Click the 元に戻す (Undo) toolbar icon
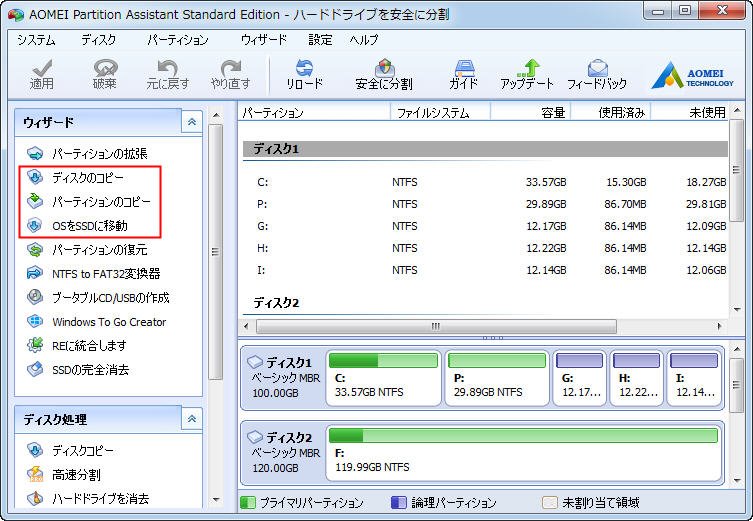Image resolution: width=753 pixels, height=521 pixels. [168, 74]
